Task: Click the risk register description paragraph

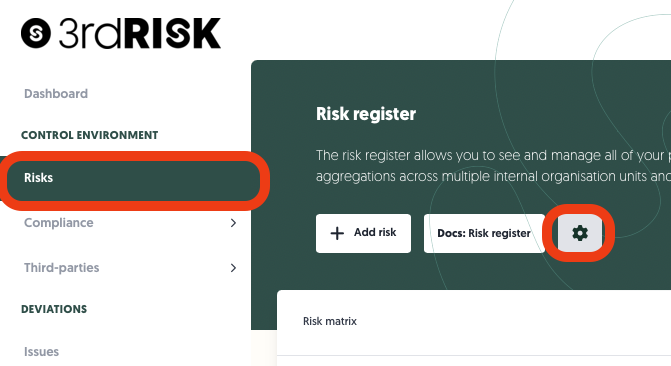Action: tap(493, 166)
